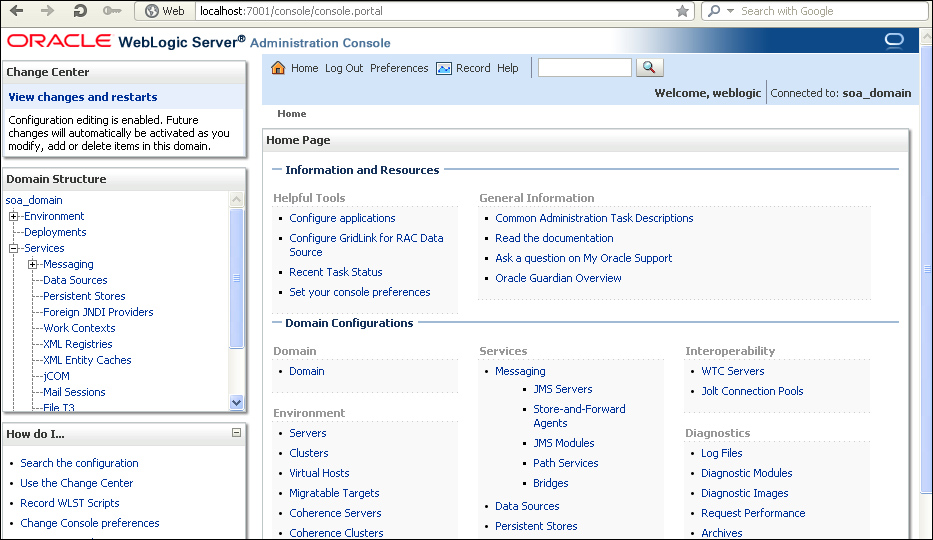Click the Home breadcrumb
933x540 pixels.
pos(292,114)
